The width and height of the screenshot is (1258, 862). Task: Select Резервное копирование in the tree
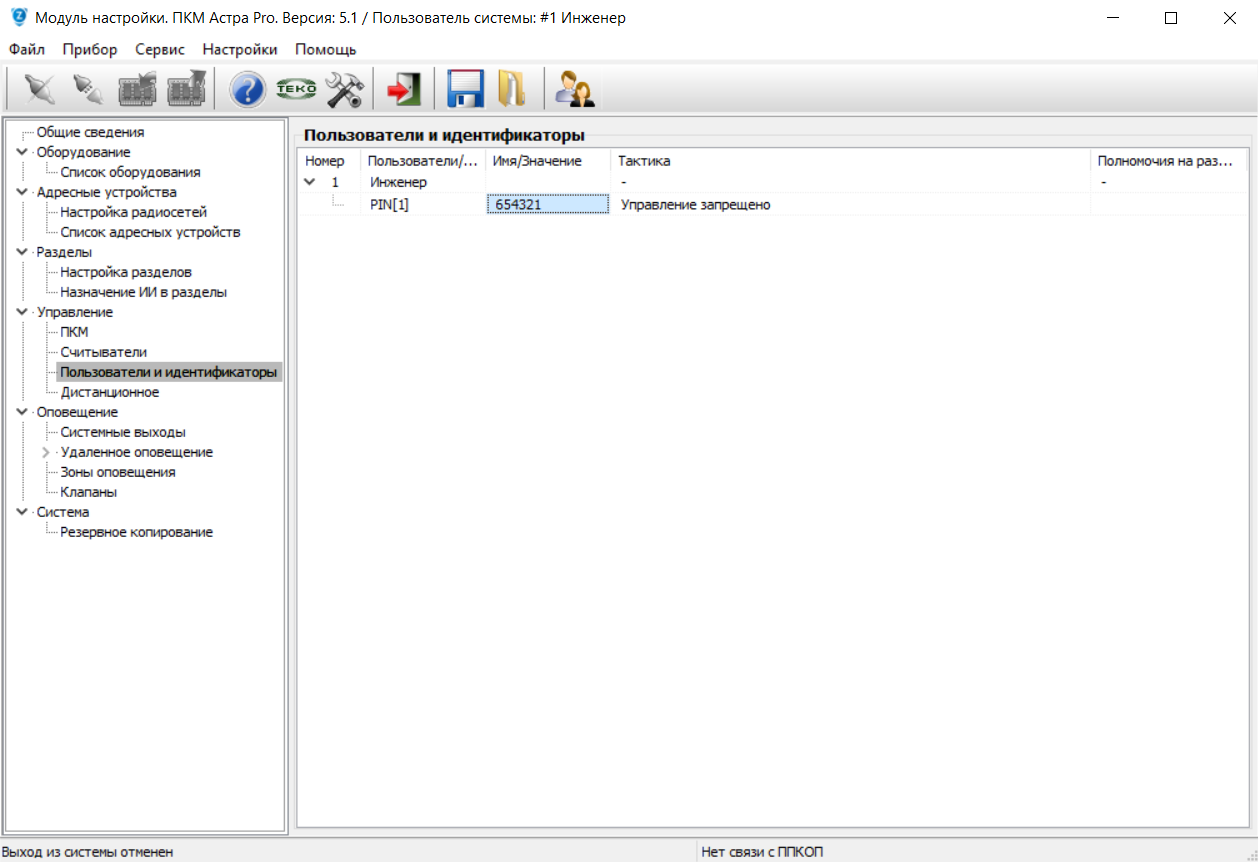coord(136,532)
